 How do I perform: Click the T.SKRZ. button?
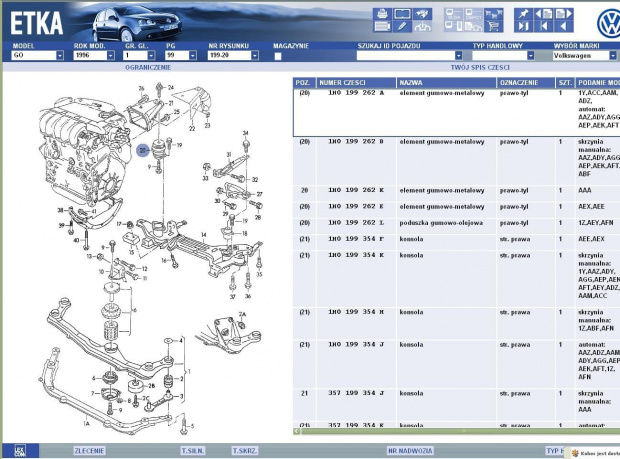[x=245, y=451]
